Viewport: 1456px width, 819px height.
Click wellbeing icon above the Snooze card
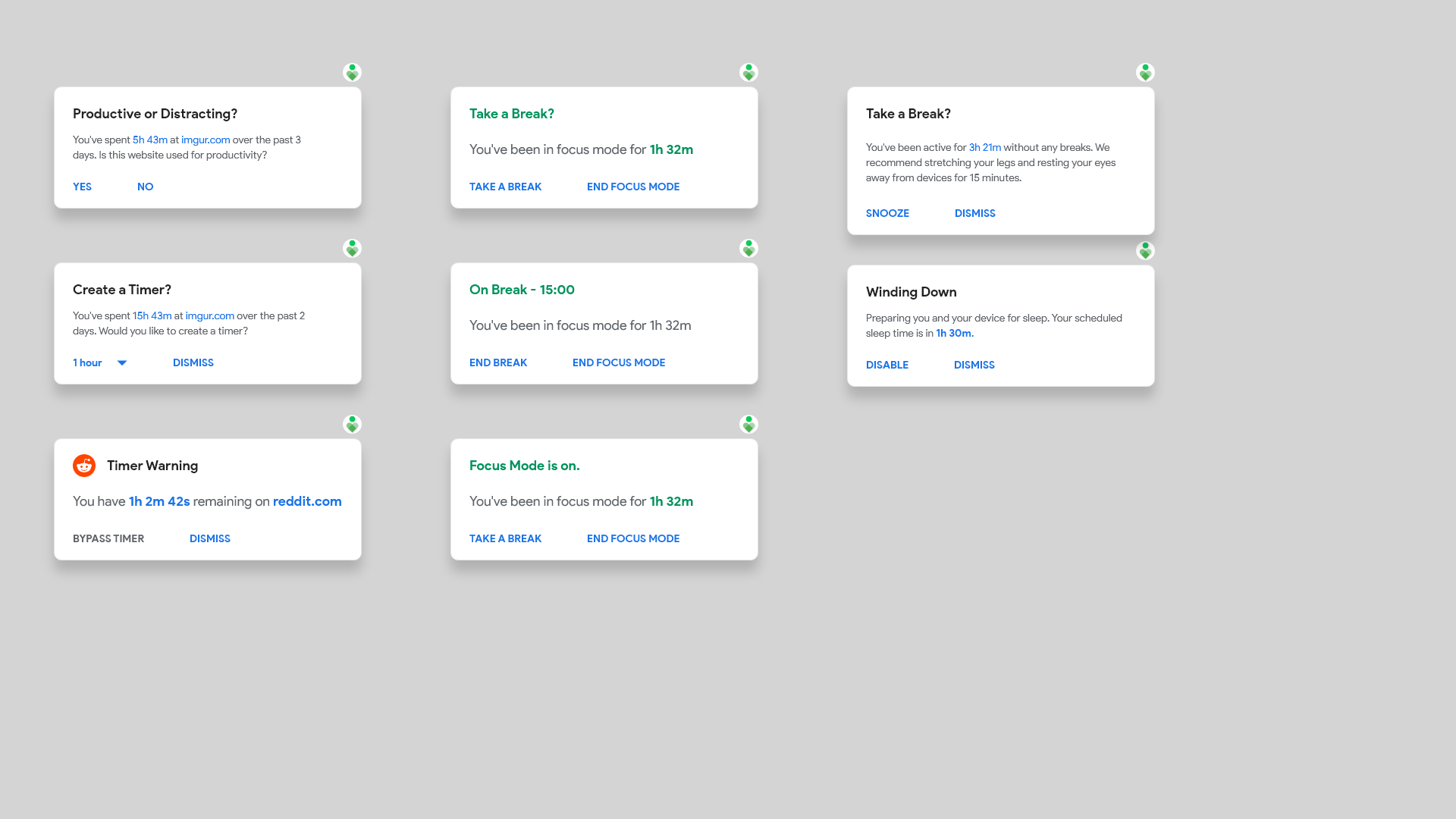[x=1145, y=73]
